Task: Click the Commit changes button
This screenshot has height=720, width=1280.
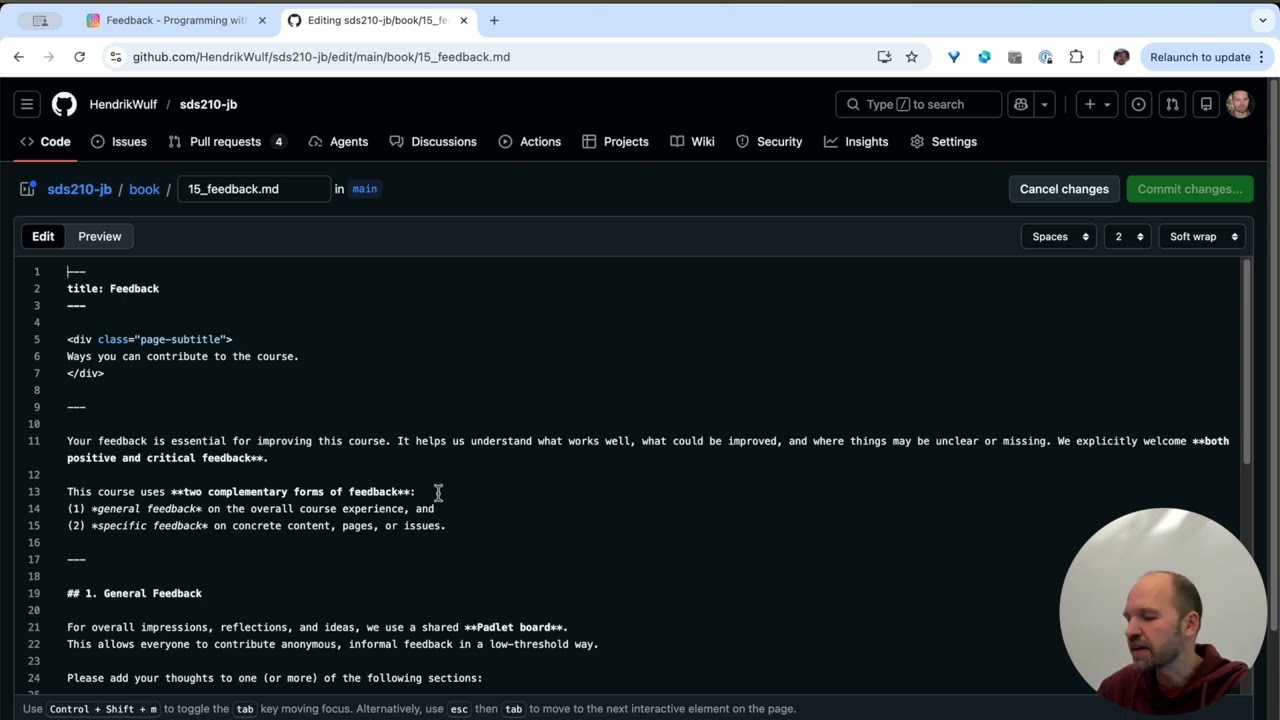Action: click(x=1190, y=189)
